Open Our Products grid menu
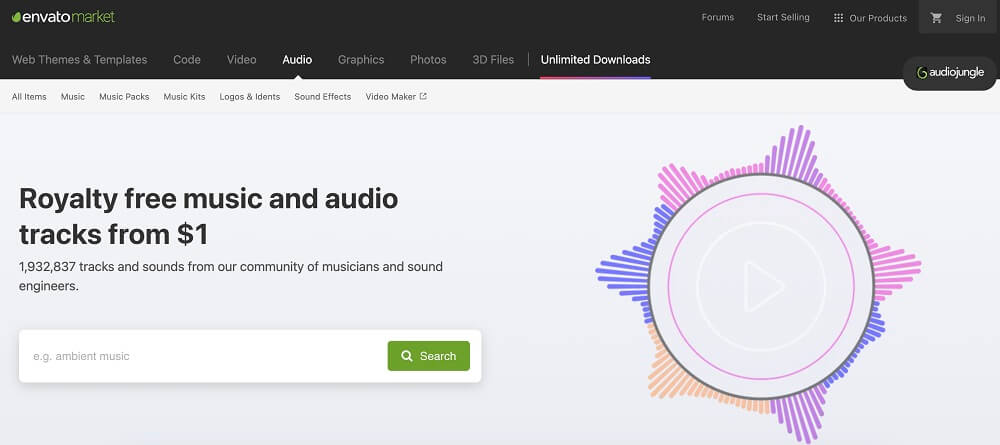The height and width of the screenshot is (445, 1000). 869,18
